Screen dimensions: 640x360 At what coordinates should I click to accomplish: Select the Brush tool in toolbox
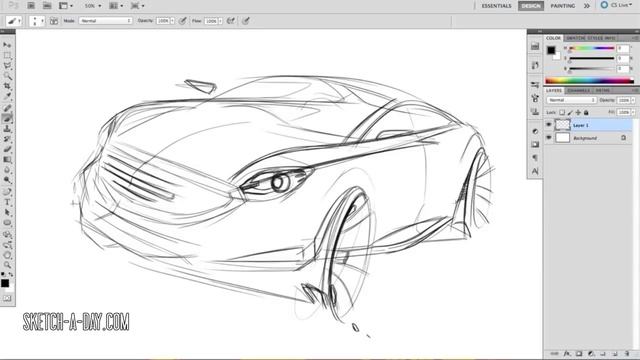[x=7, y=118]
